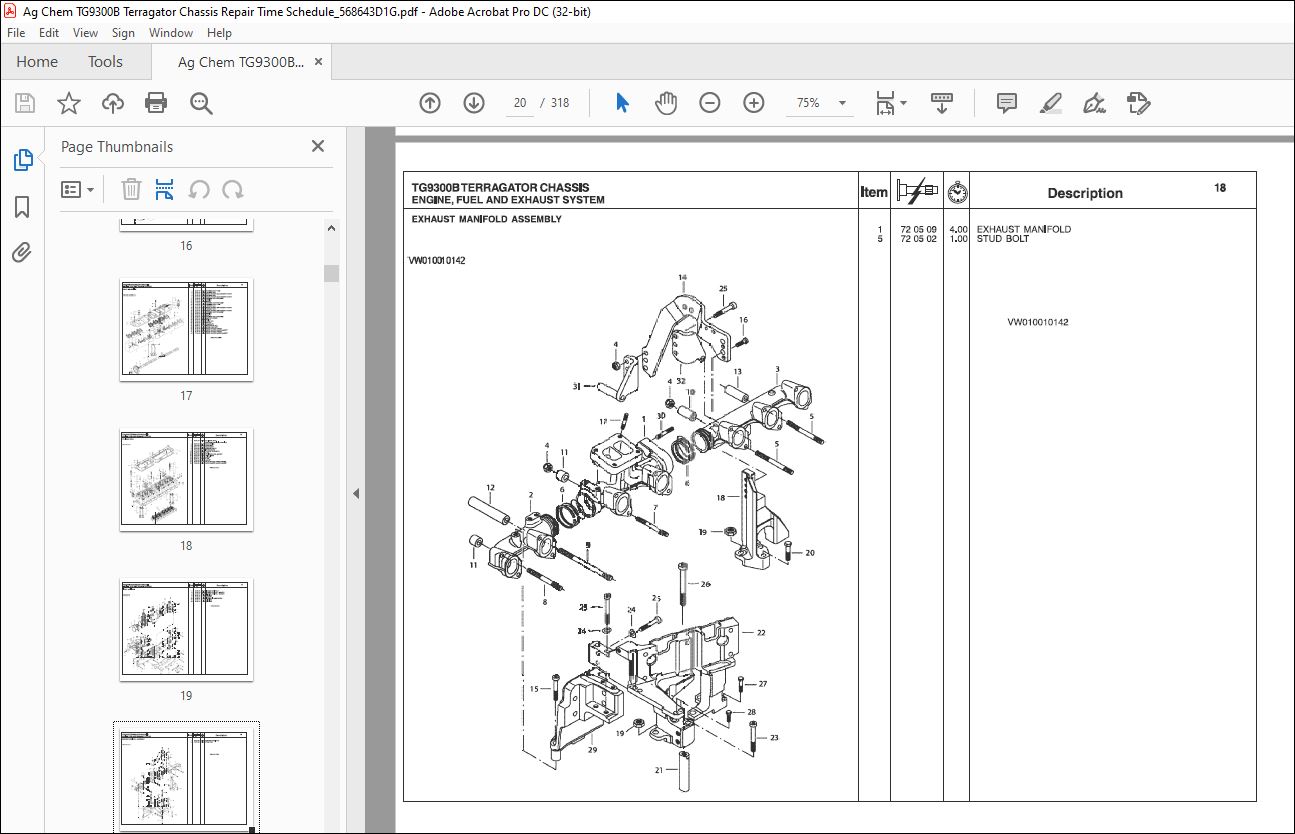Go to the next page arrow
The image size is (1295, 834).
(x=474, y=103)
